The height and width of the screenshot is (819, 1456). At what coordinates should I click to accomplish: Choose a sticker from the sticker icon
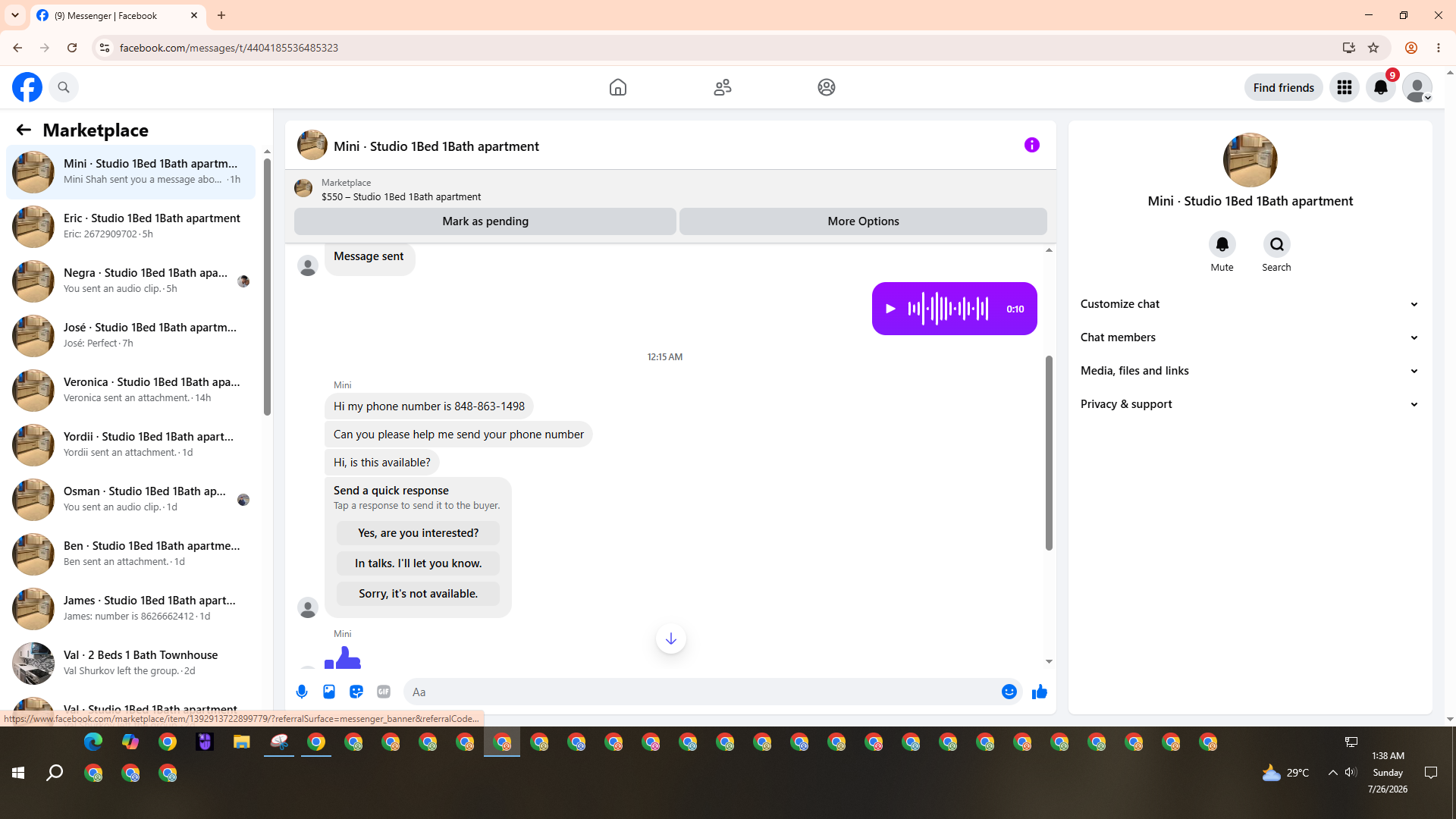coord(356,692)
